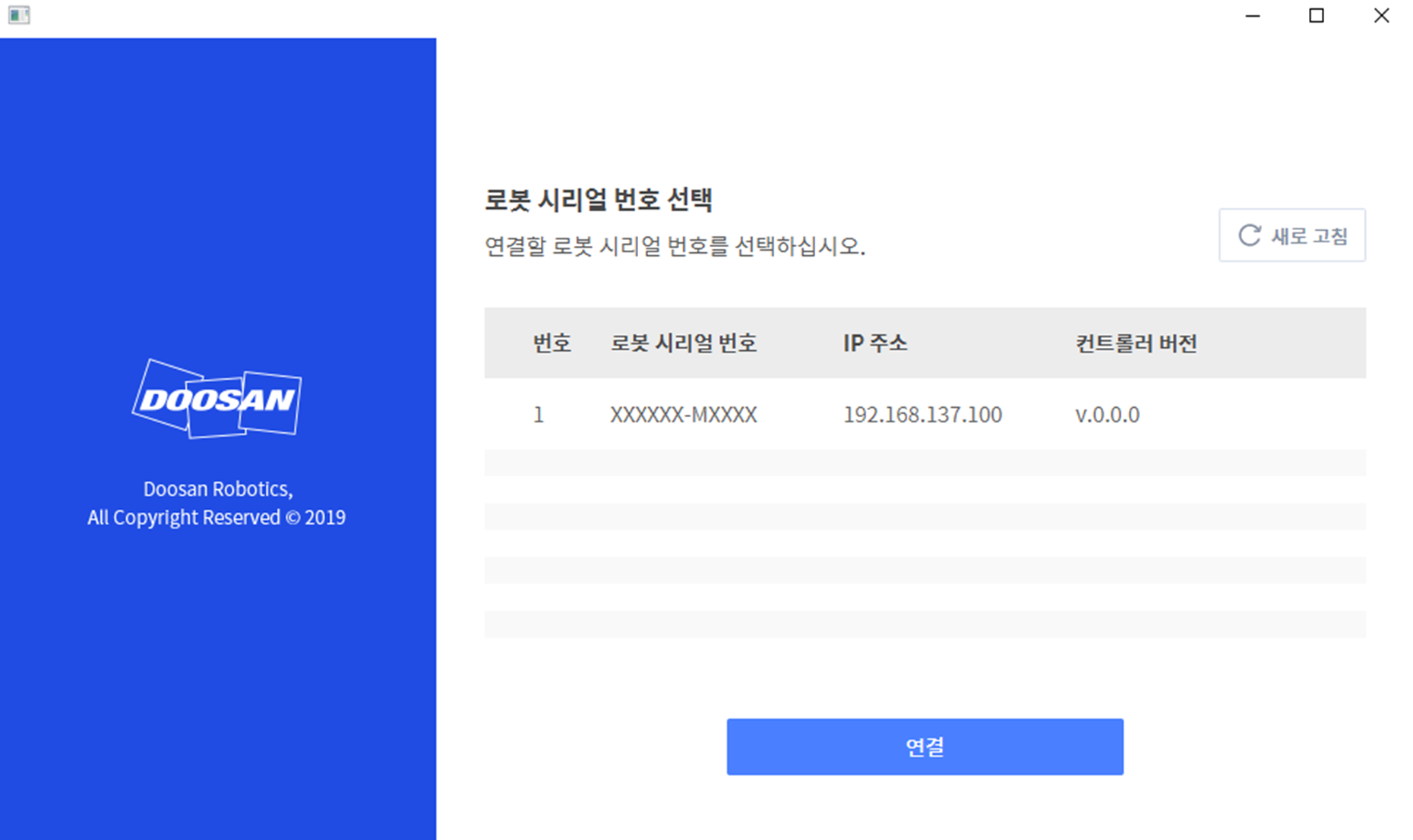This screenshot has width=1413, height=840.
Task: Click the 번호 column header
Action: point(552,343)
